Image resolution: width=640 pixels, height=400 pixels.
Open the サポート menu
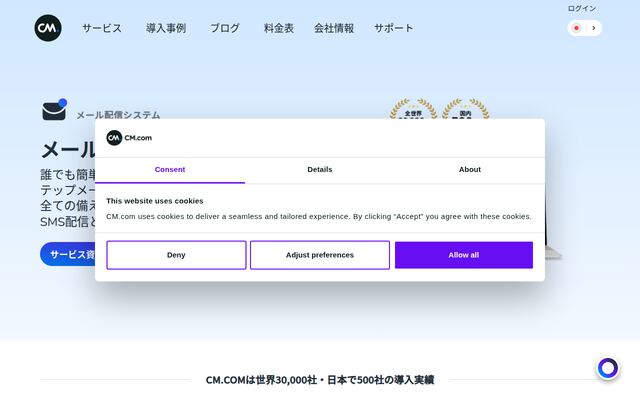click(394, 28)
